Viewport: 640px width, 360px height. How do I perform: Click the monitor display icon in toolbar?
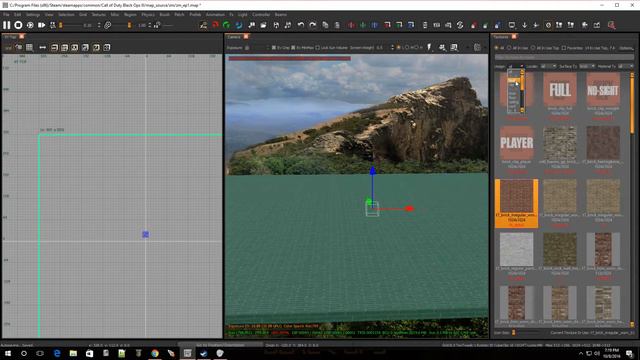(x=511, y=25)
